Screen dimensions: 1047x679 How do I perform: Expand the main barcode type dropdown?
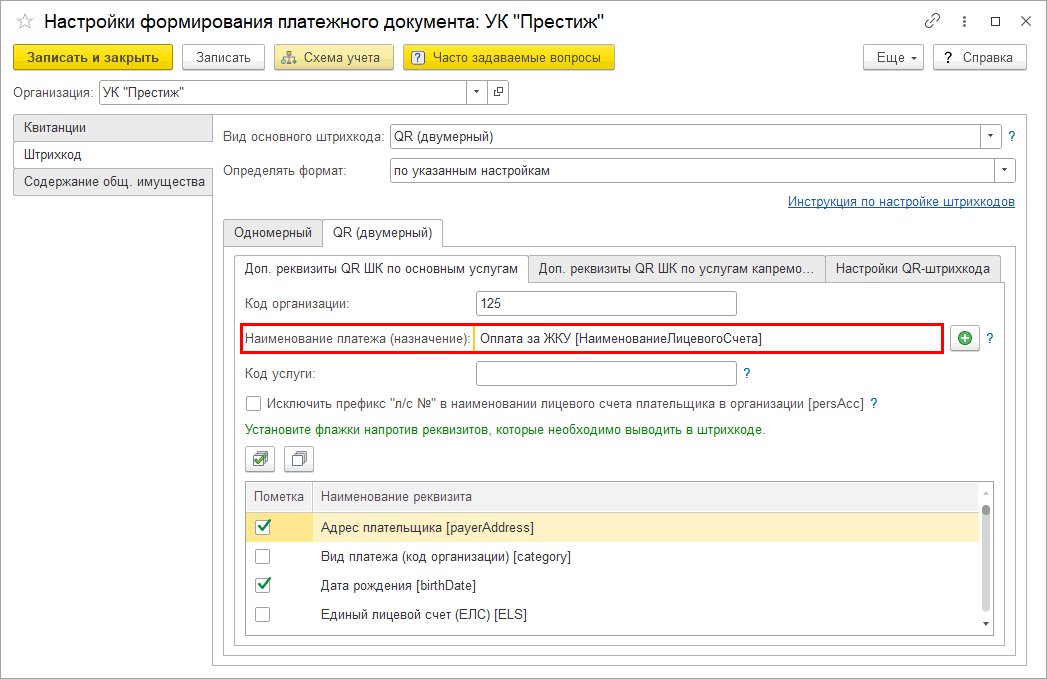coord(991,136)
